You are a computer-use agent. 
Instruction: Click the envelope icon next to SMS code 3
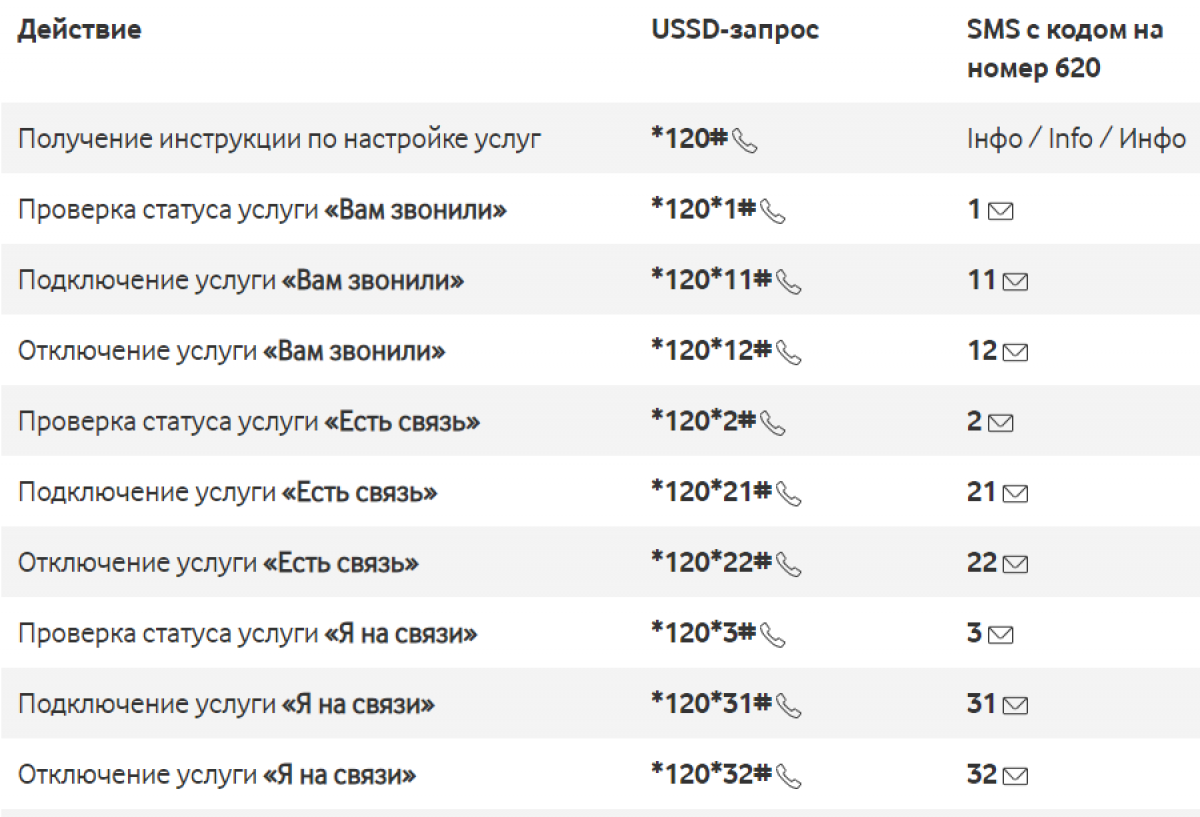click(1000, 635)
